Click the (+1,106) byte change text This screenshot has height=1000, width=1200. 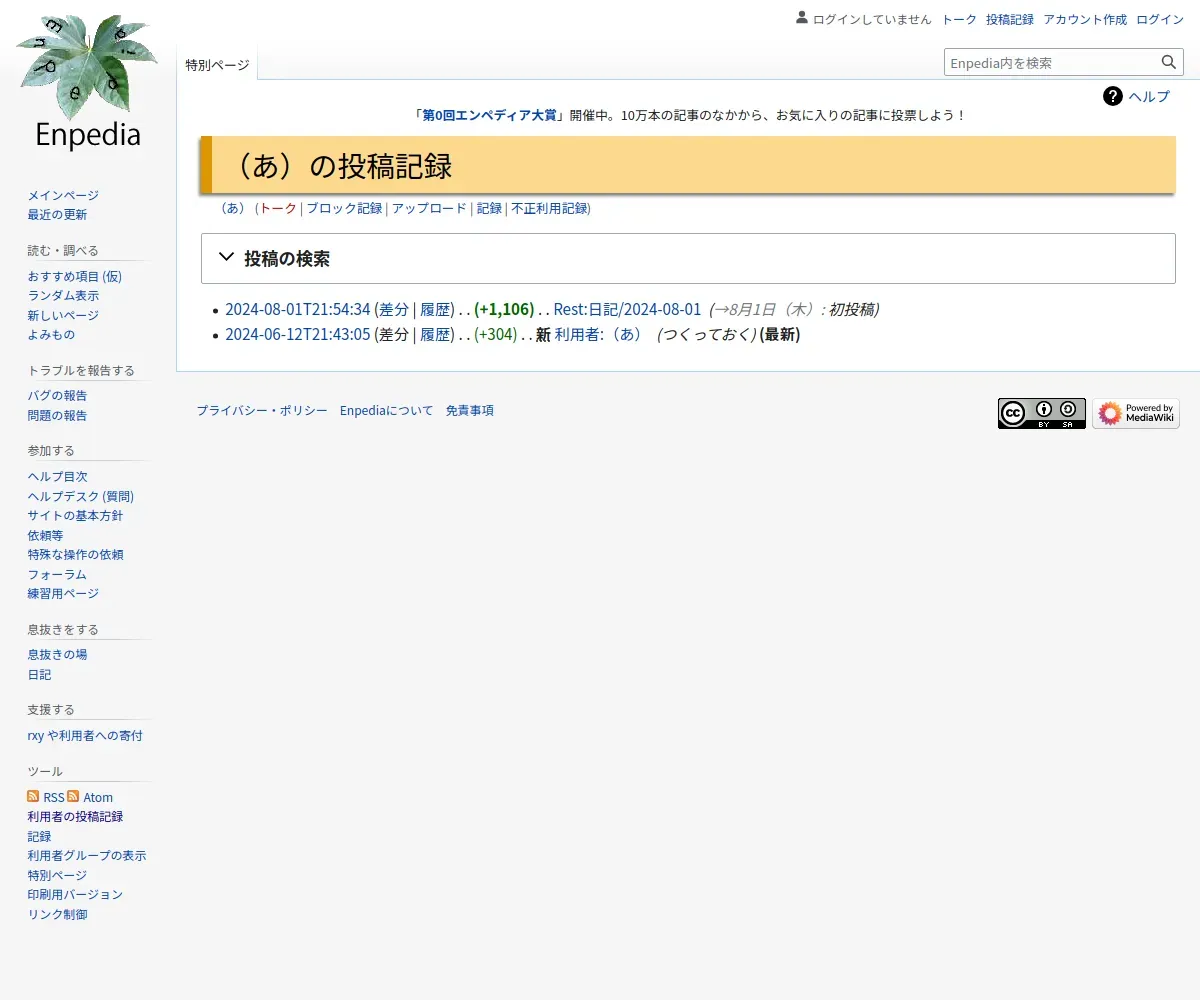tap(504, 309)
